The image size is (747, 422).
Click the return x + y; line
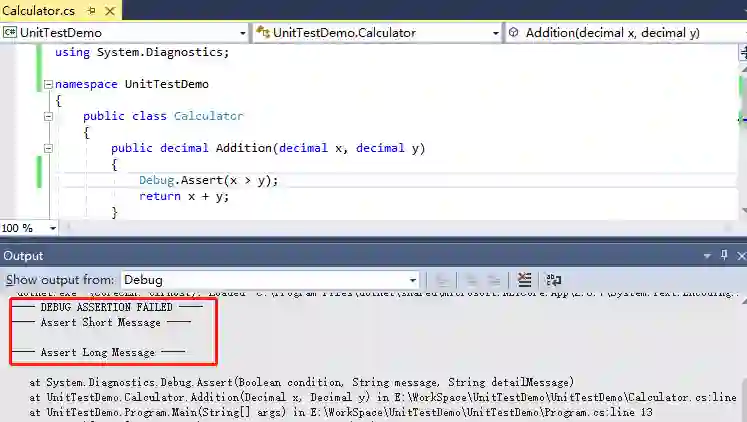tap(184, 196)
